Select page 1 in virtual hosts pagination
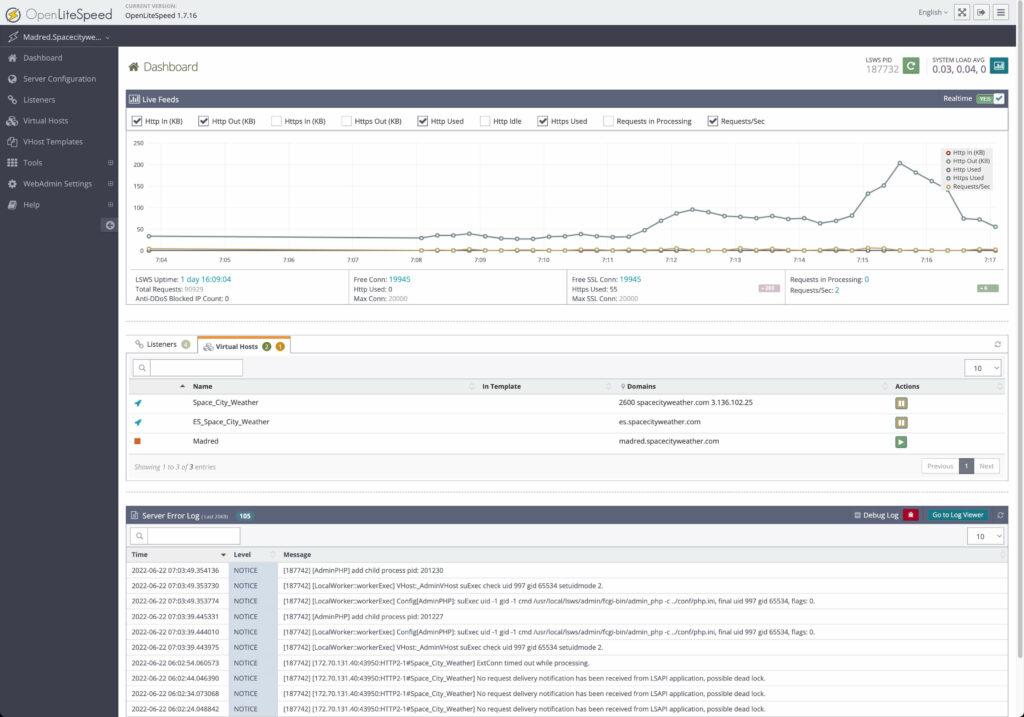The width and height of the screenshot is (1024, 717). point(967,466)
